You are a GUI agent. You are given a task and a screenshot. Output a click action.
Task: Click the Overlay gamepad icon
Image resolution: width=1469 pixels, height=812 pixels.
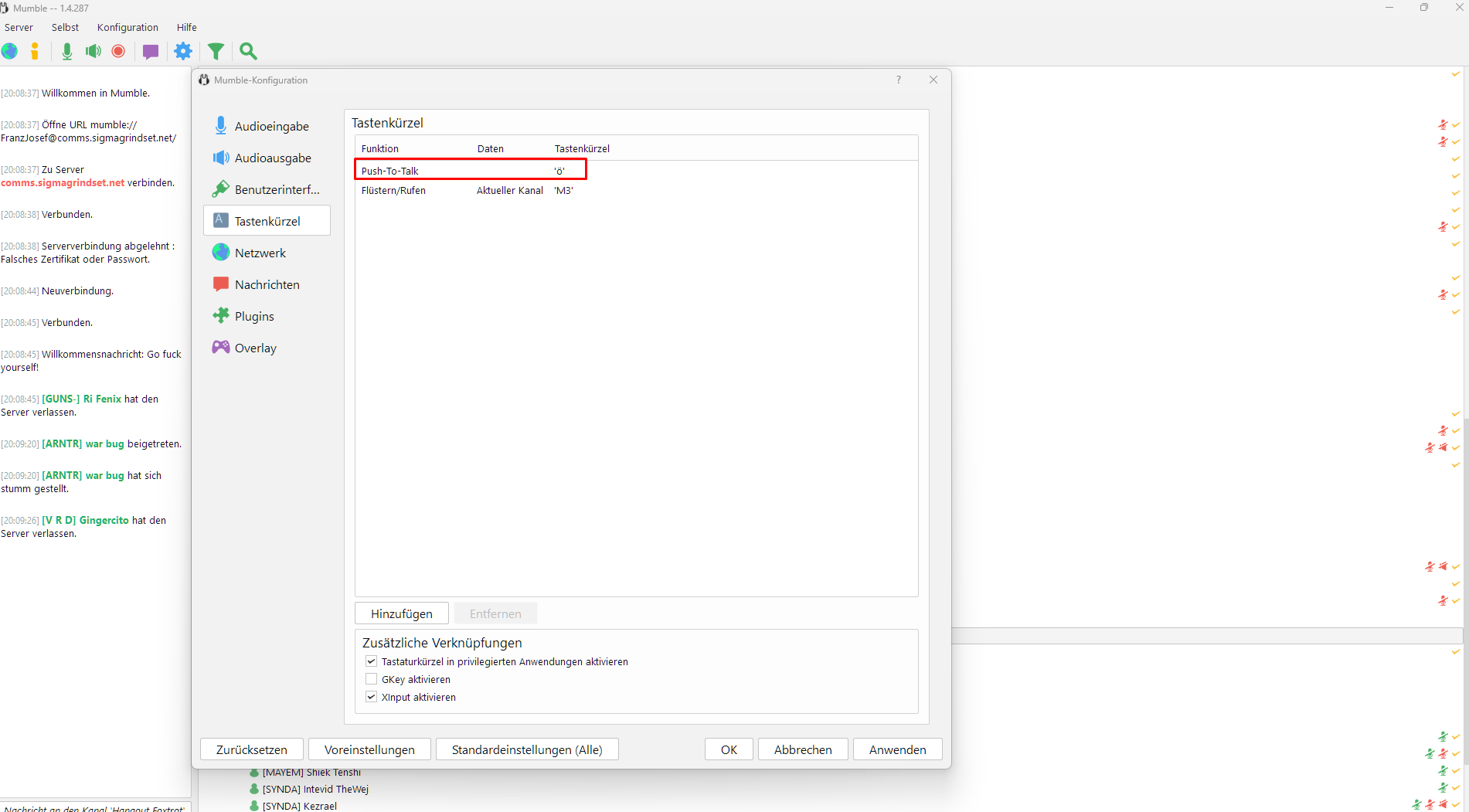(221, 347)
